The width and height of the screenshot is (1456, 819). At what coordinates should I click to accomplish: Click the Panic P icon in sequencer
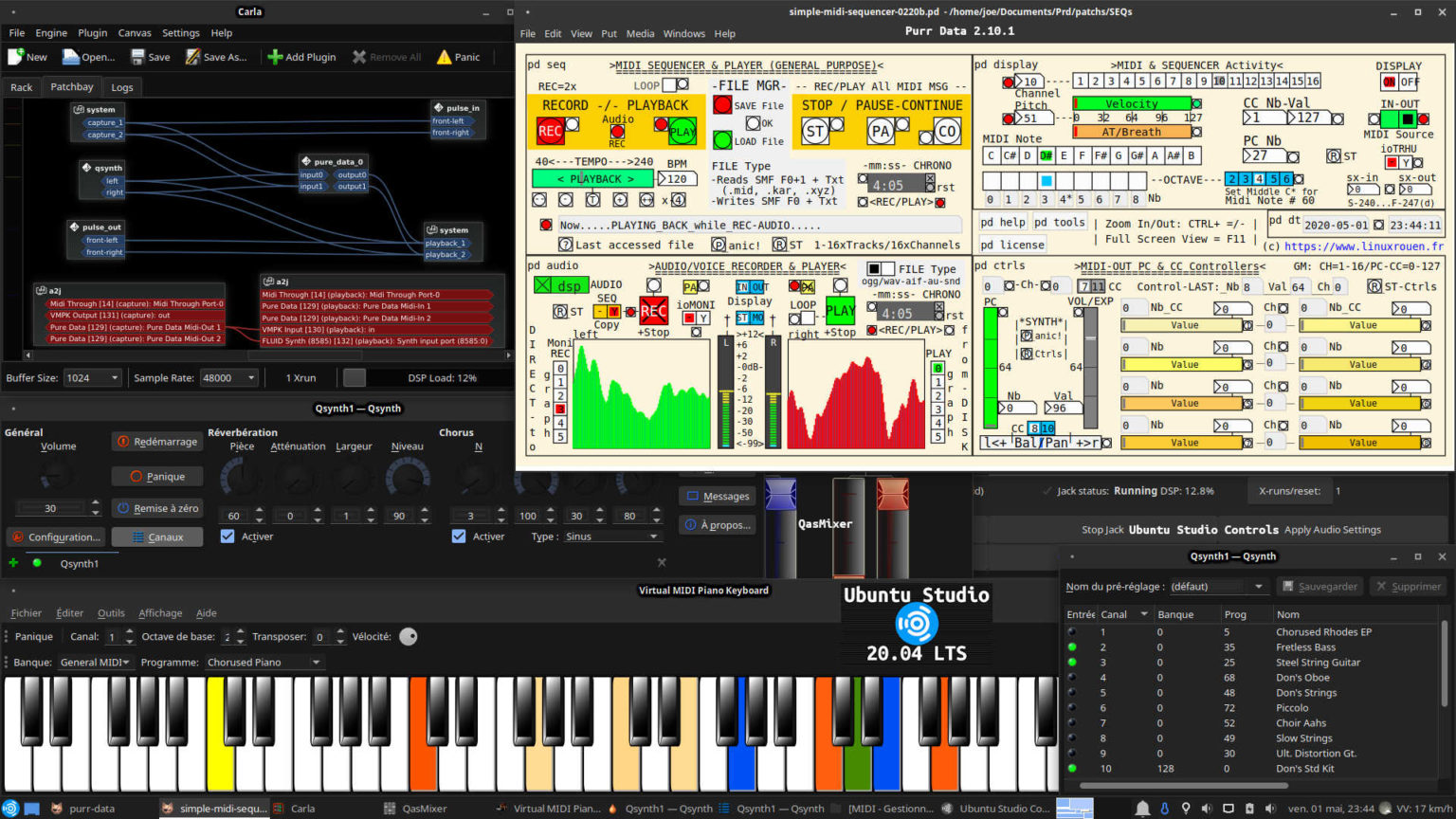[719, 245]
